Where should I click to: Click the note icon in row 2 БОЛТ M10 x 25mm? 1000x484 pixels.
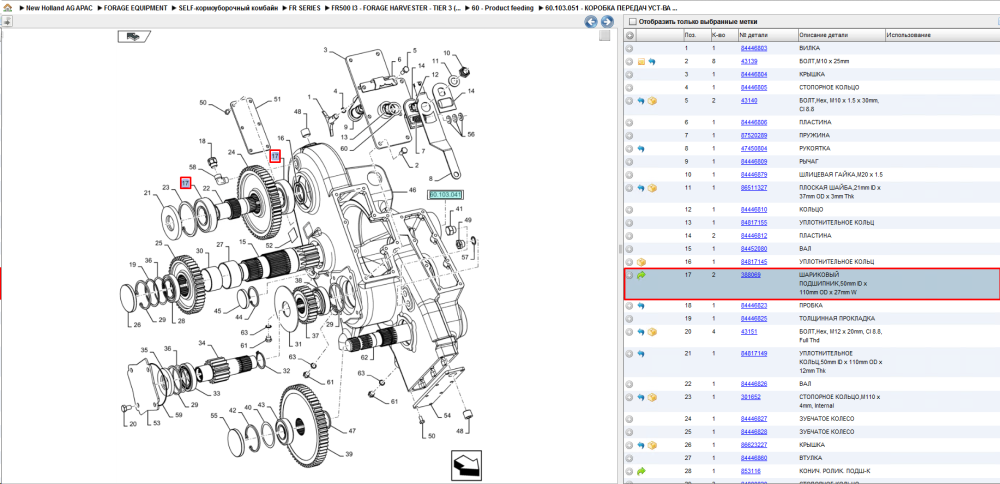pos(642,62)
